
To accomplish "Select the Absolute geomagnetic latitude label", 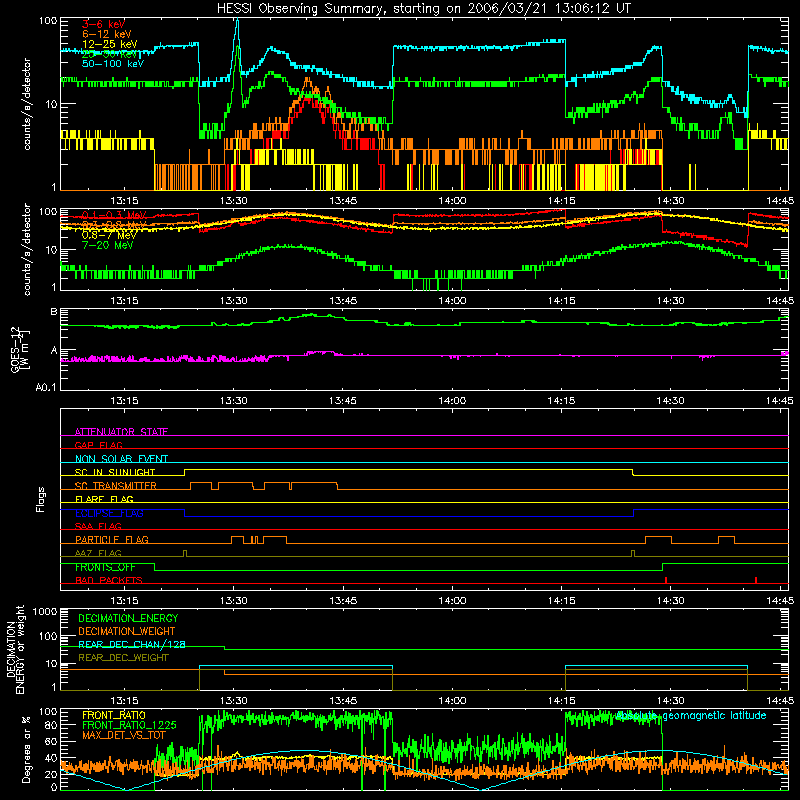I will tap(691, 716).
